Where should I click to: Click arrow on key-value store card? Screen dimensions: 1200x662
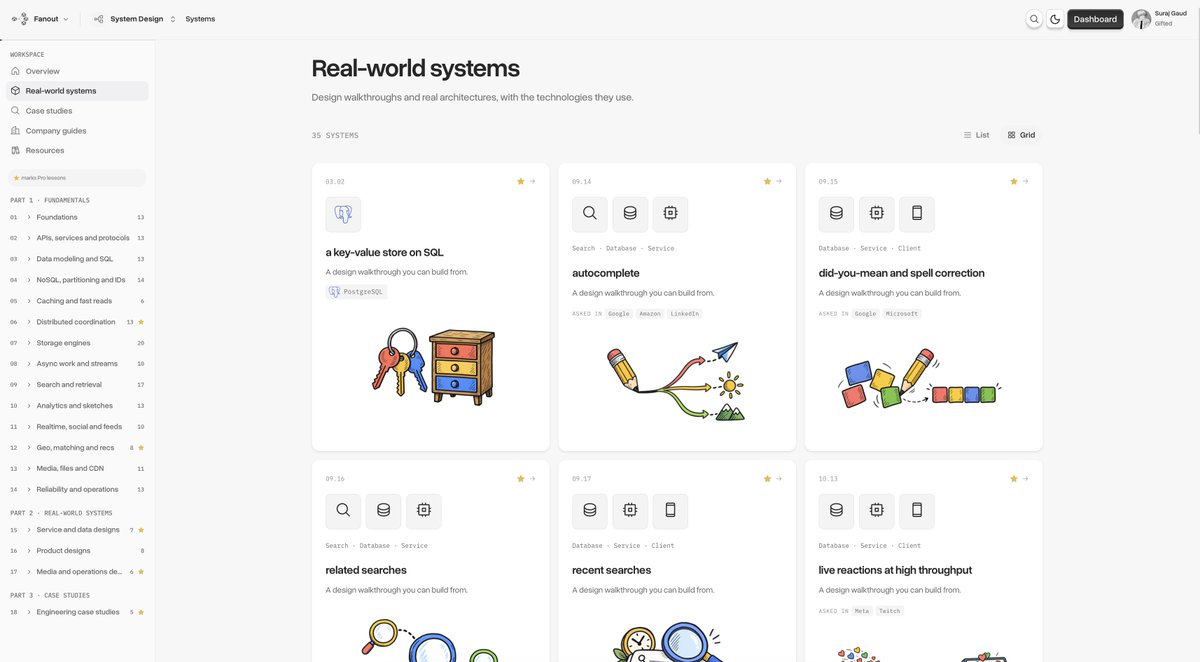tap(533, 181)
